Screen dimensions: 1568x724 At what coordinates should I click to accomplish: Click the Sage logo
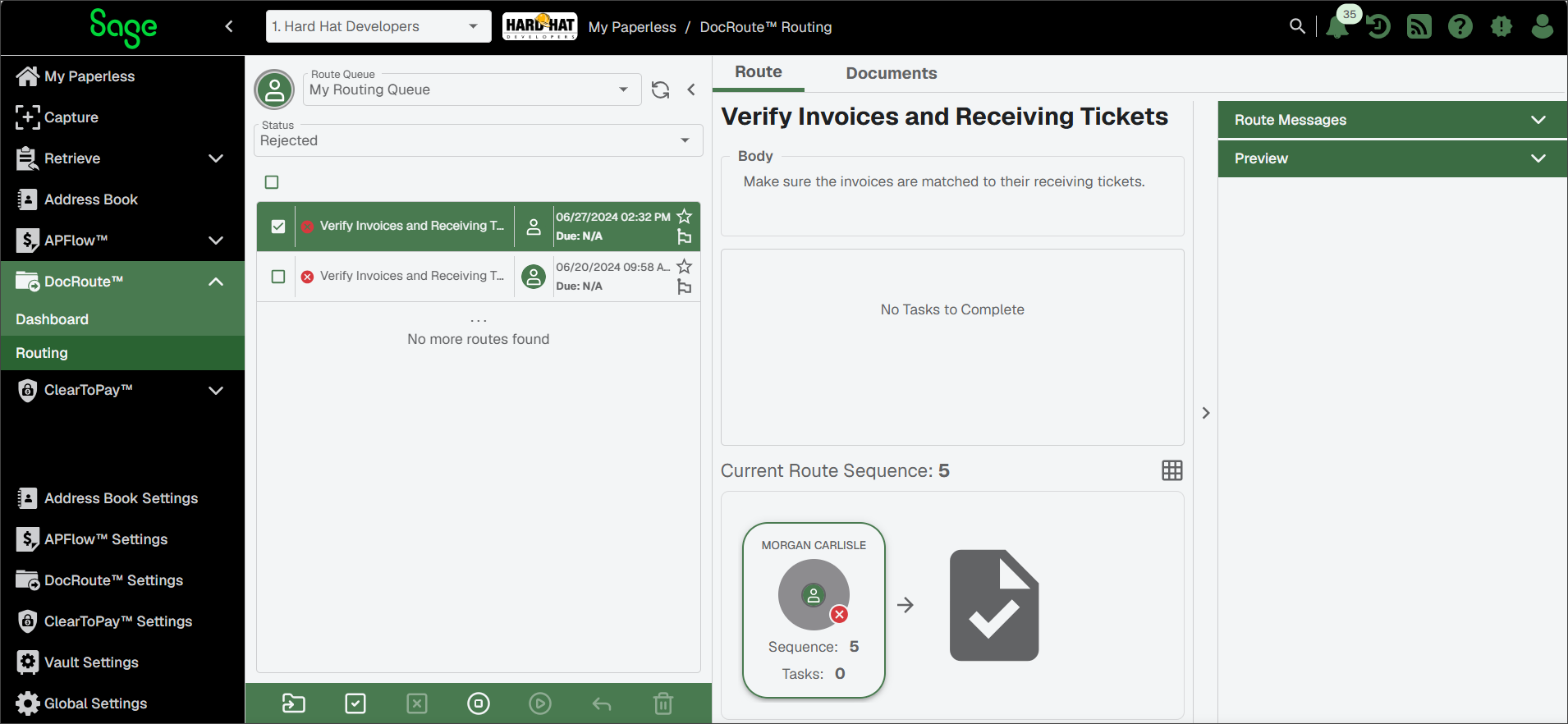coord(123,27)
